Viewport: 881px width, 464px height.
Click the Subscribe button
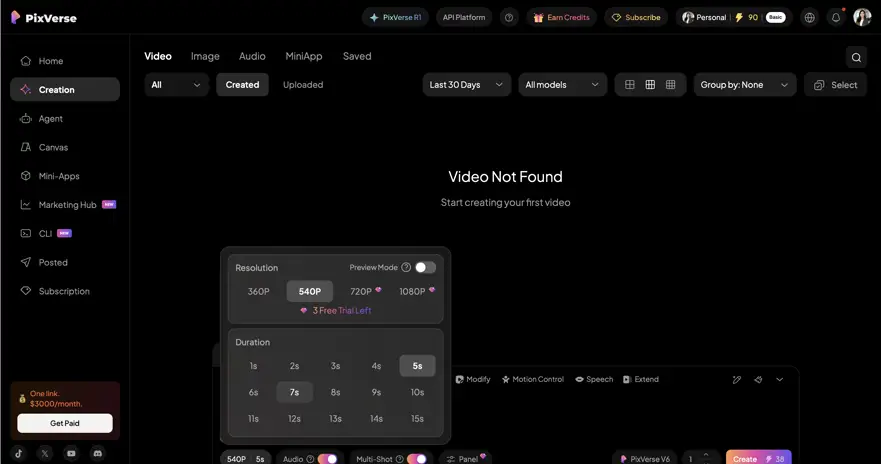pos(636,17)
